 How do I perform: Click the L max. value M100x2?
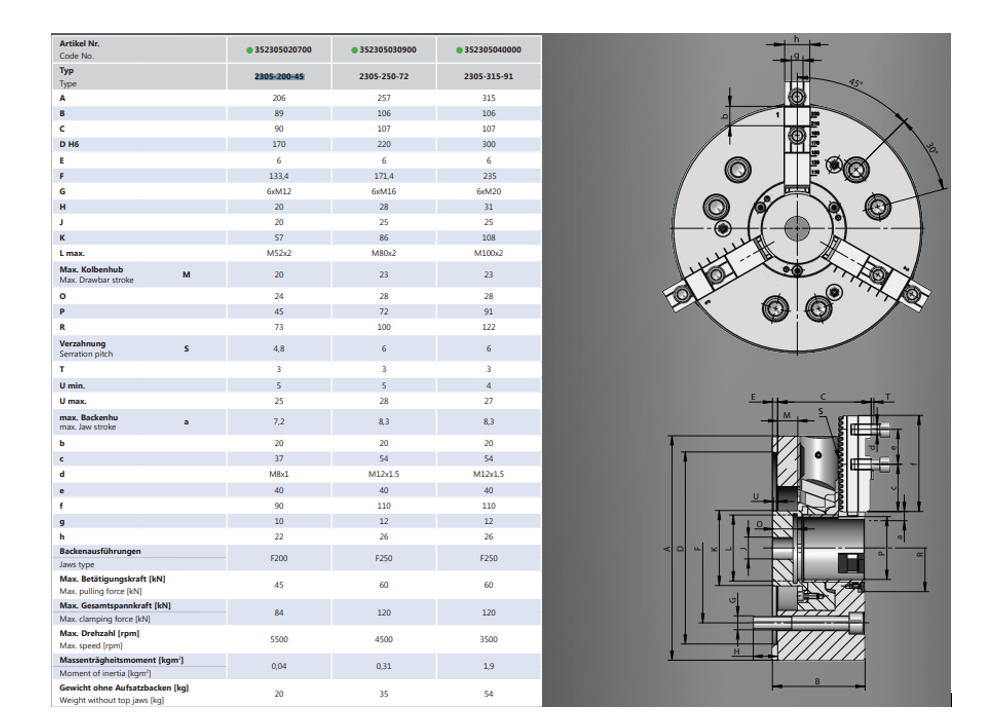[x=489, y=253]
